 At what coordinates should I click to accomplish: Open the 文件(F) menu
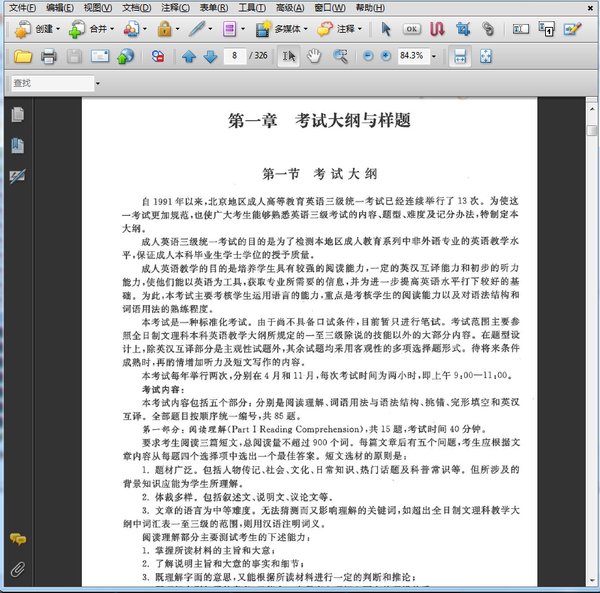coord(22,8)
